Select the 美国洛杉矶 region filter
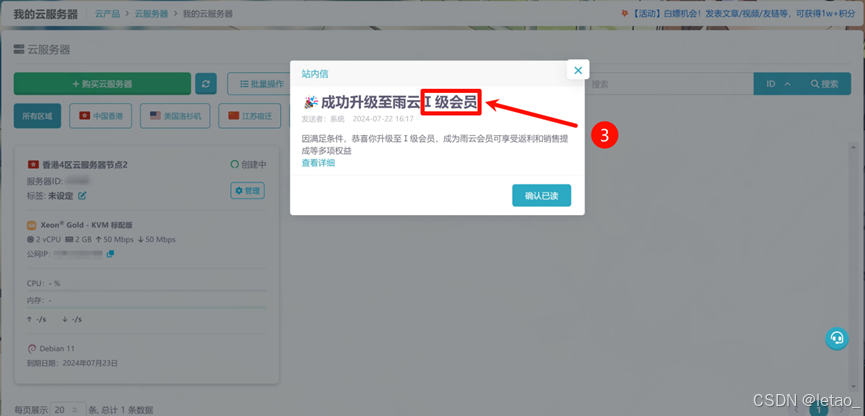The width and height of the screenshot is (865, 416). (x=175, y=116)
